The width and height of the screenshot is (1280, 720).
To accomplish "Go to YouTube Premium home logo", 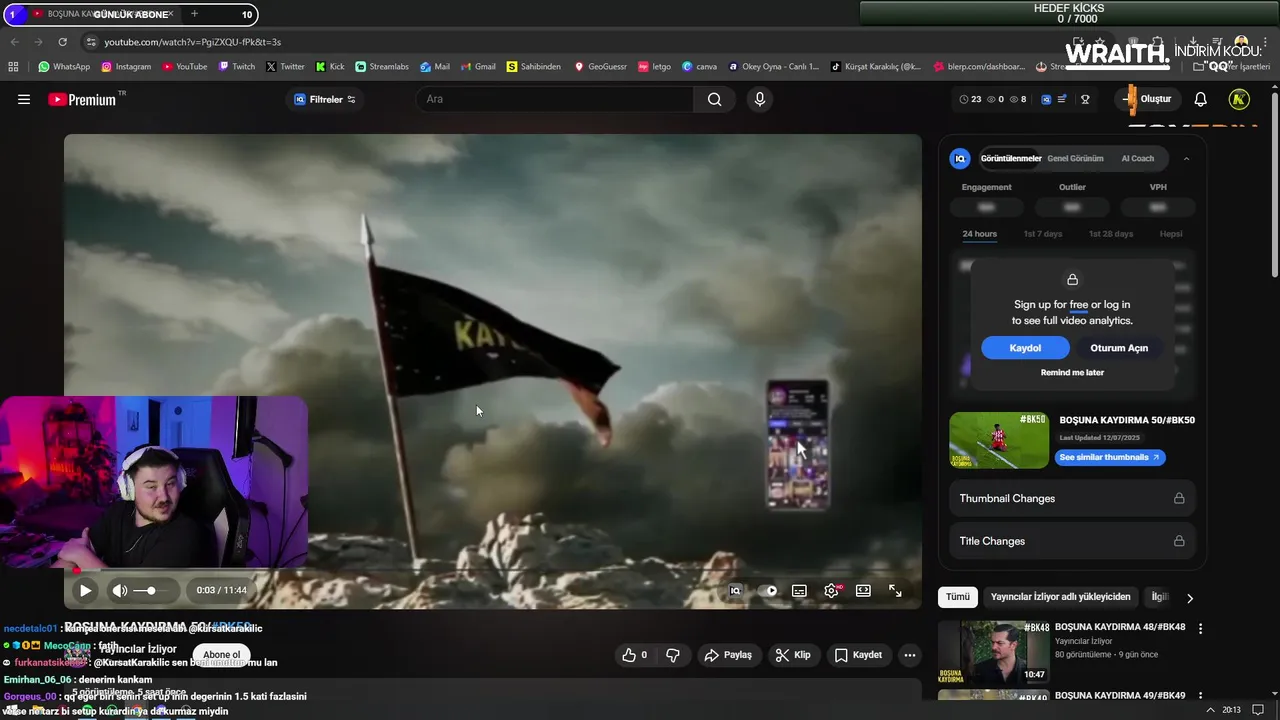I will [82, 99].
